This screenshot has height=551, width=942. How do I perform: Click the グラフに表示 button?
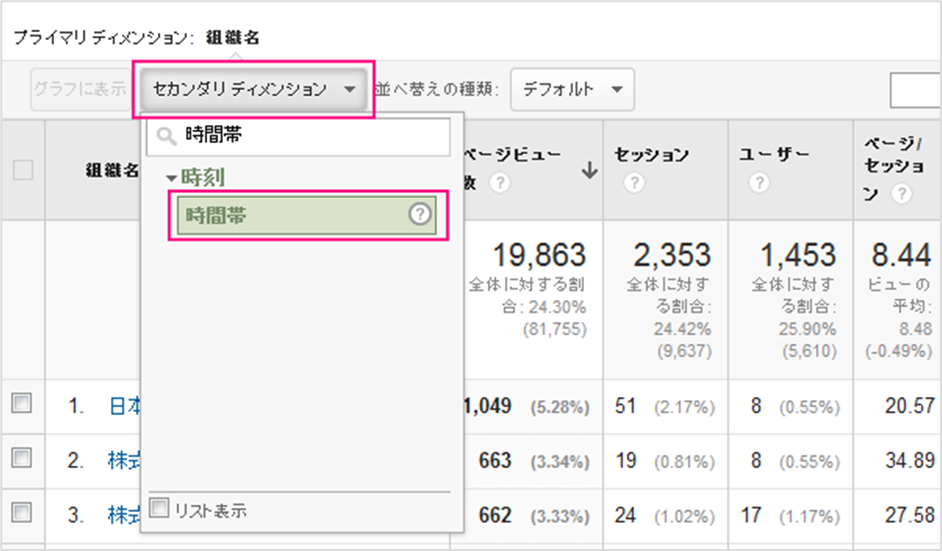pos(79,89)
